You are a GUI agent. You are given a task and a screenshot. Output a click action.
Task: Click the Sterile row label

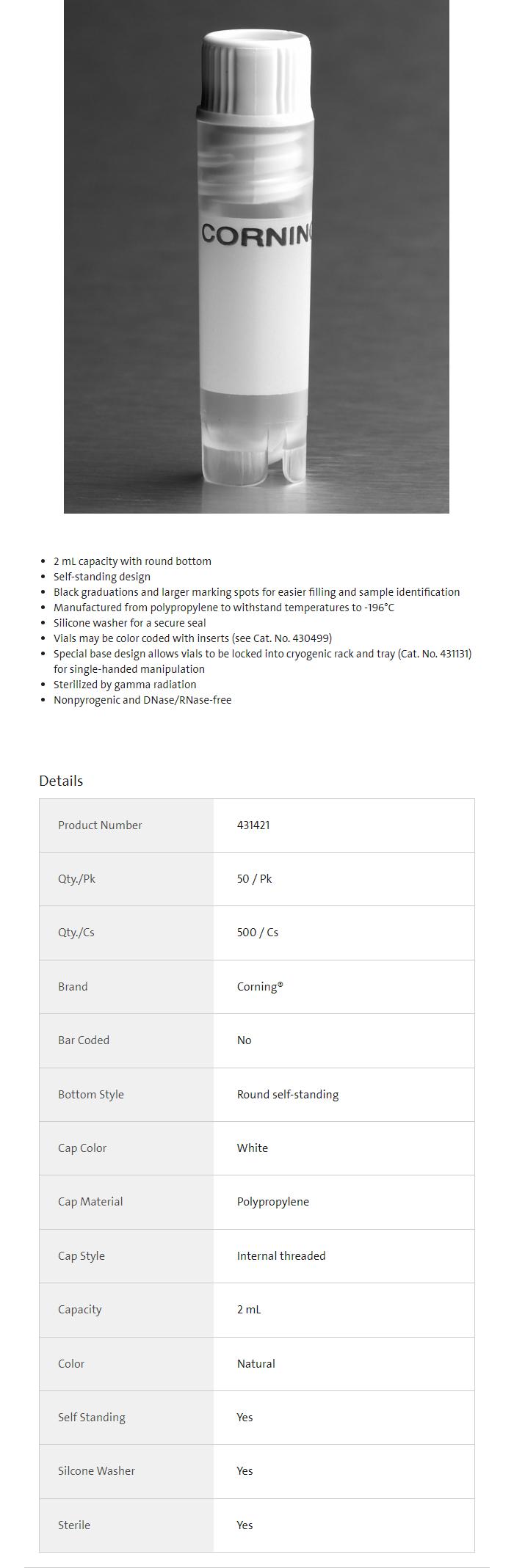(x=74, y=1525)
